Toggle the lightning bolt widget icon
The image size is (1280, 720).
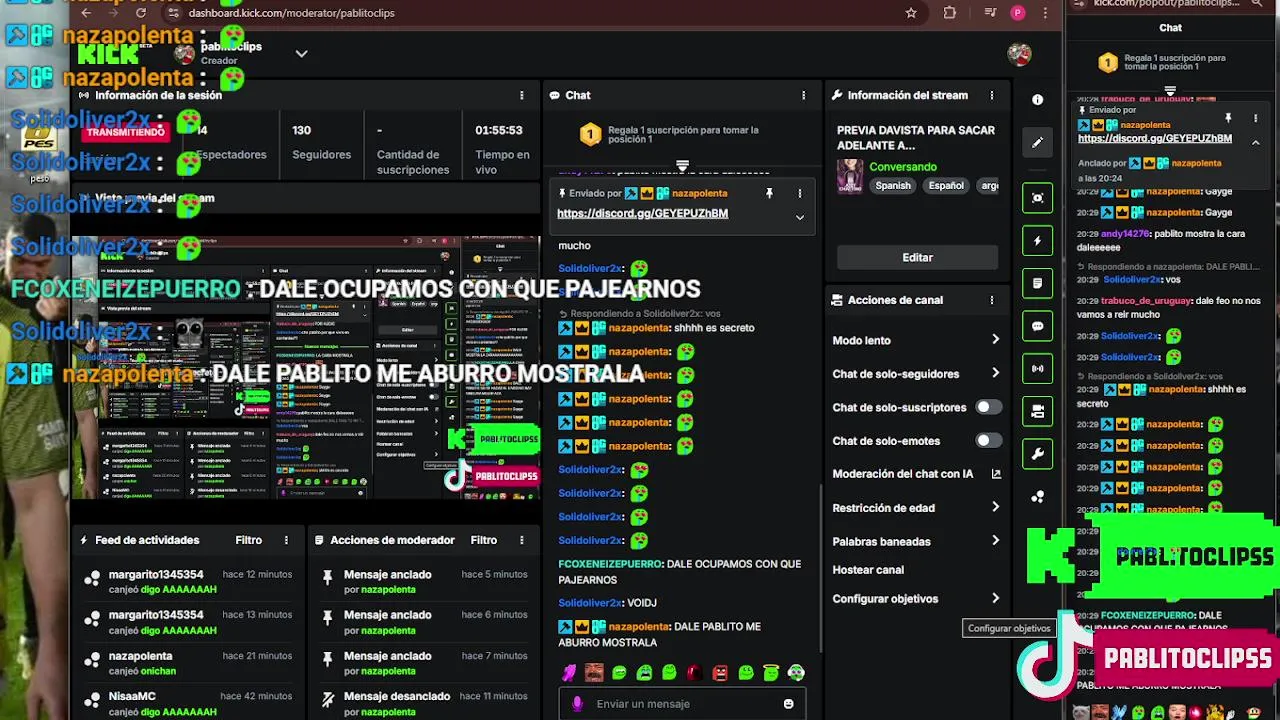(1037, 241)
